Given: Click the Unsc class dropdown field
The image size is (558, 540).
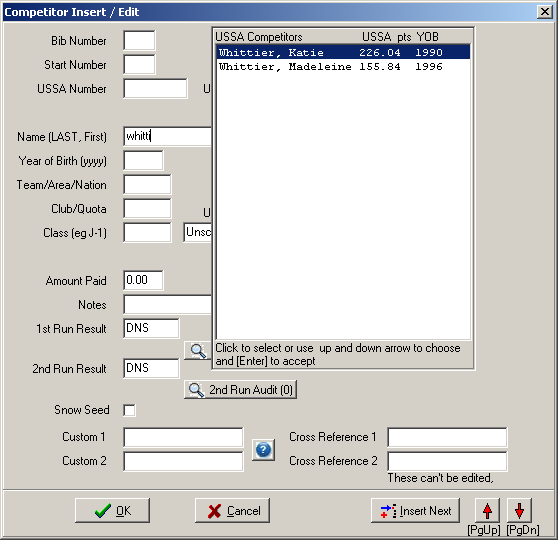Looking at the screenshot, I should point(198,232).
